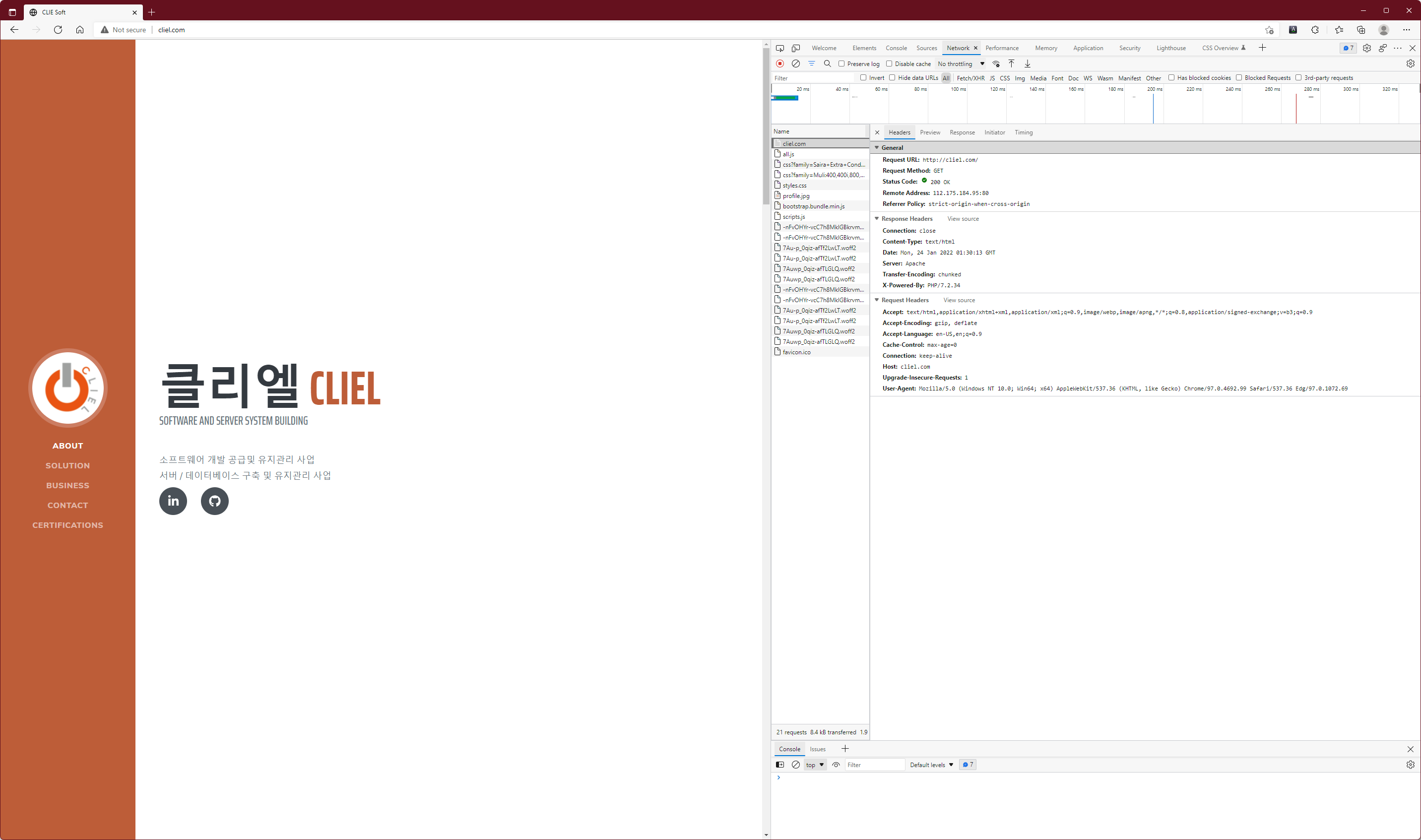
Task: Open the Default levels dropdown
Action: coord(931,765)
